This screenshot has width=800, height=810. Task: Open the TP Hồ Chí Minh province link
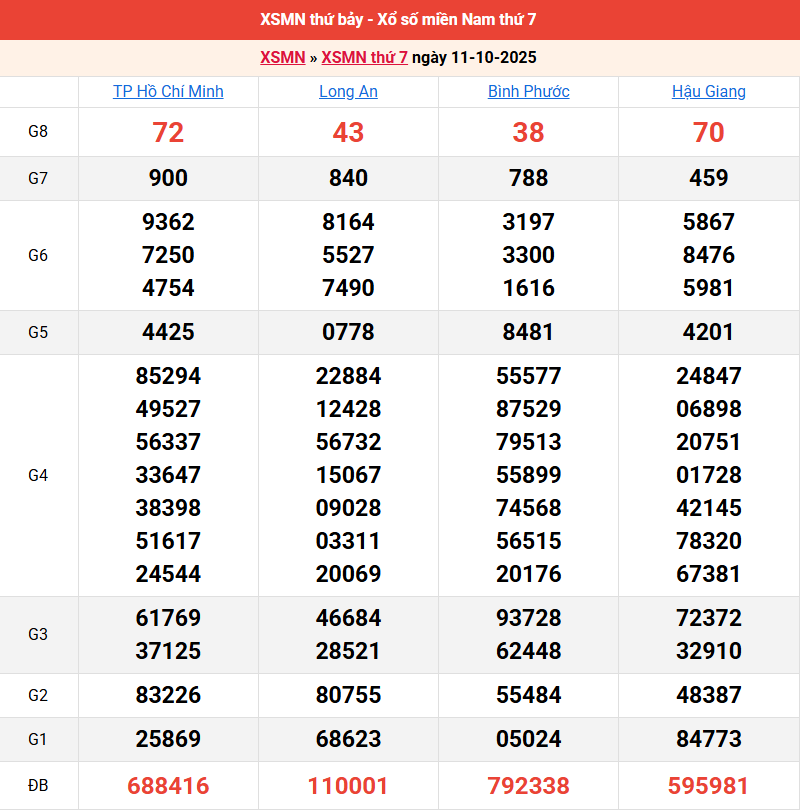[168, 91]
